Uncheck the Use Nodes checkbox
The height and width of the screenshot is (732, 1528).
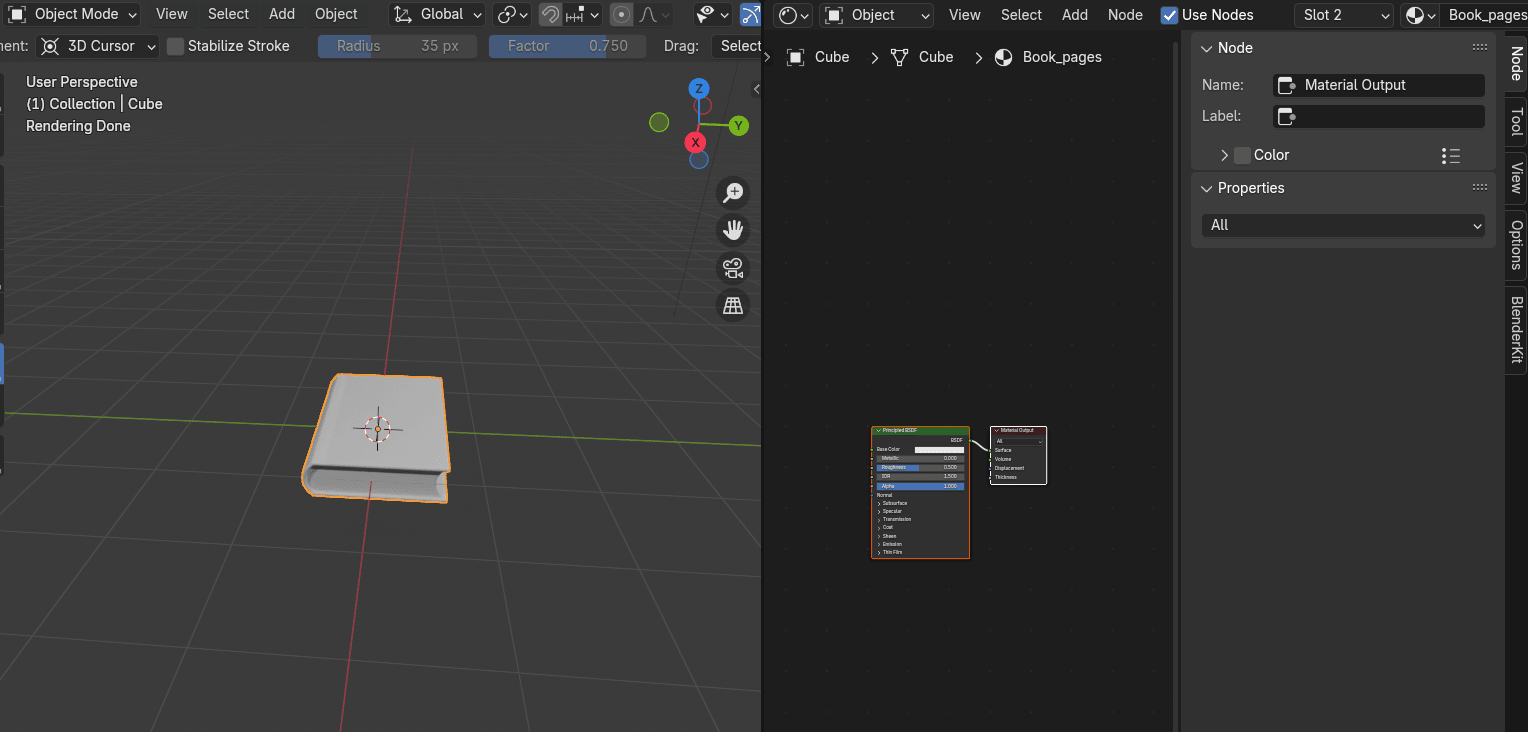point(1169,15)
